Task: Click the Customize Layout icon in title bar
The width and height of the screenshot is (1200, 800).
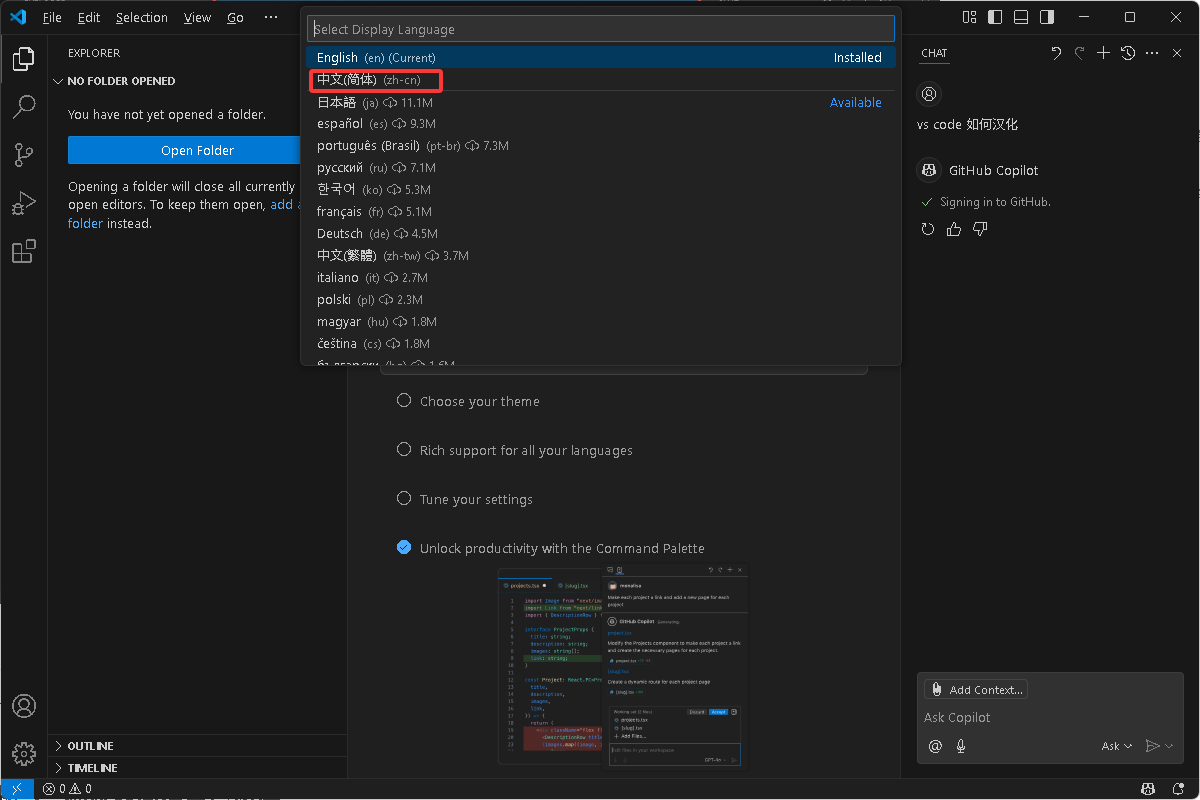Action: 969,17
